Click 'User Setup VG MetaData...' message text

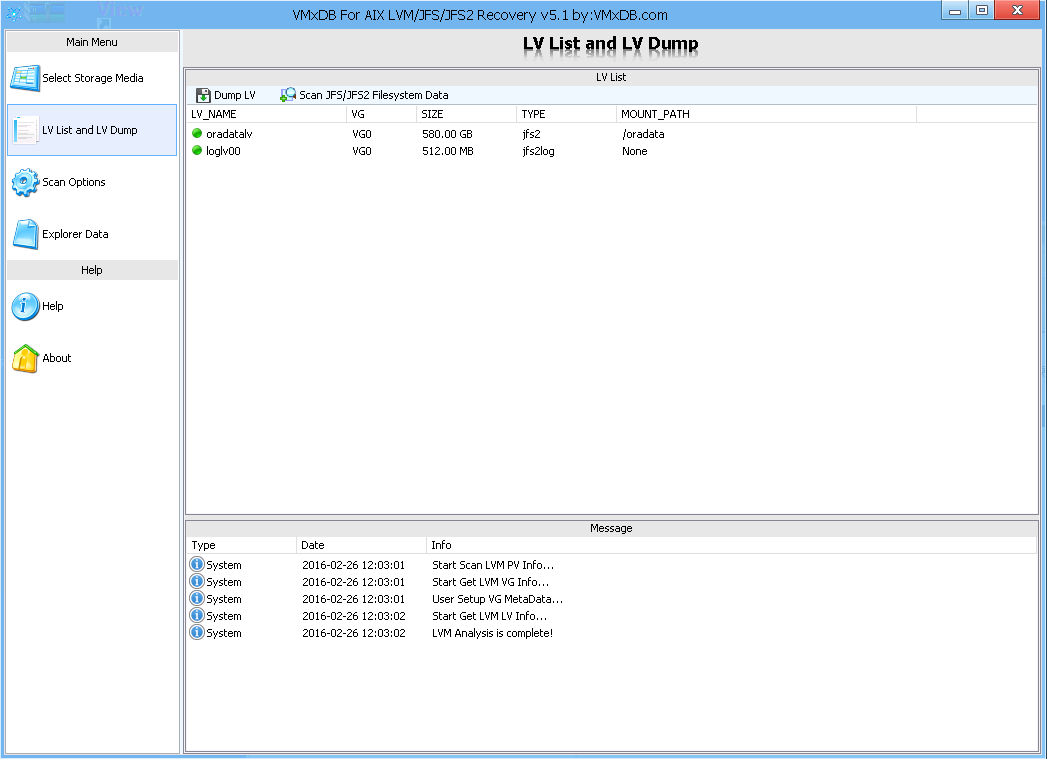coord(497,599)
